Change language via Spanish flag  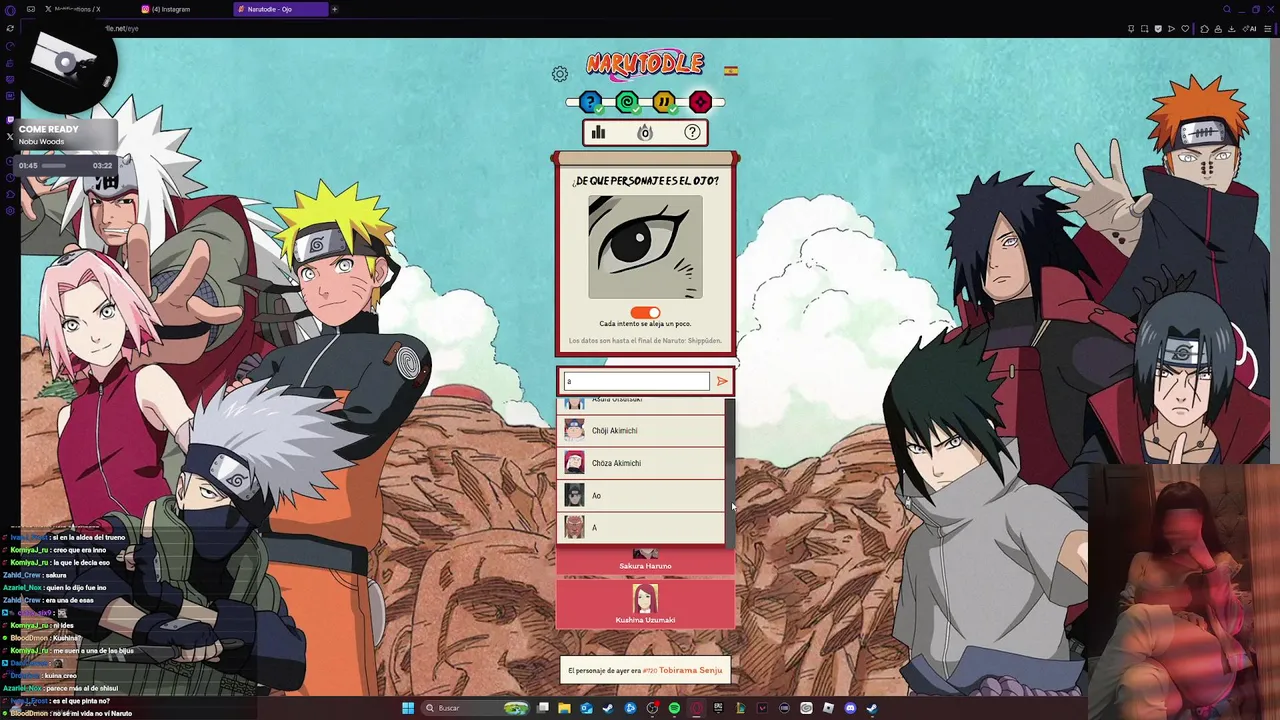[731, 71]
